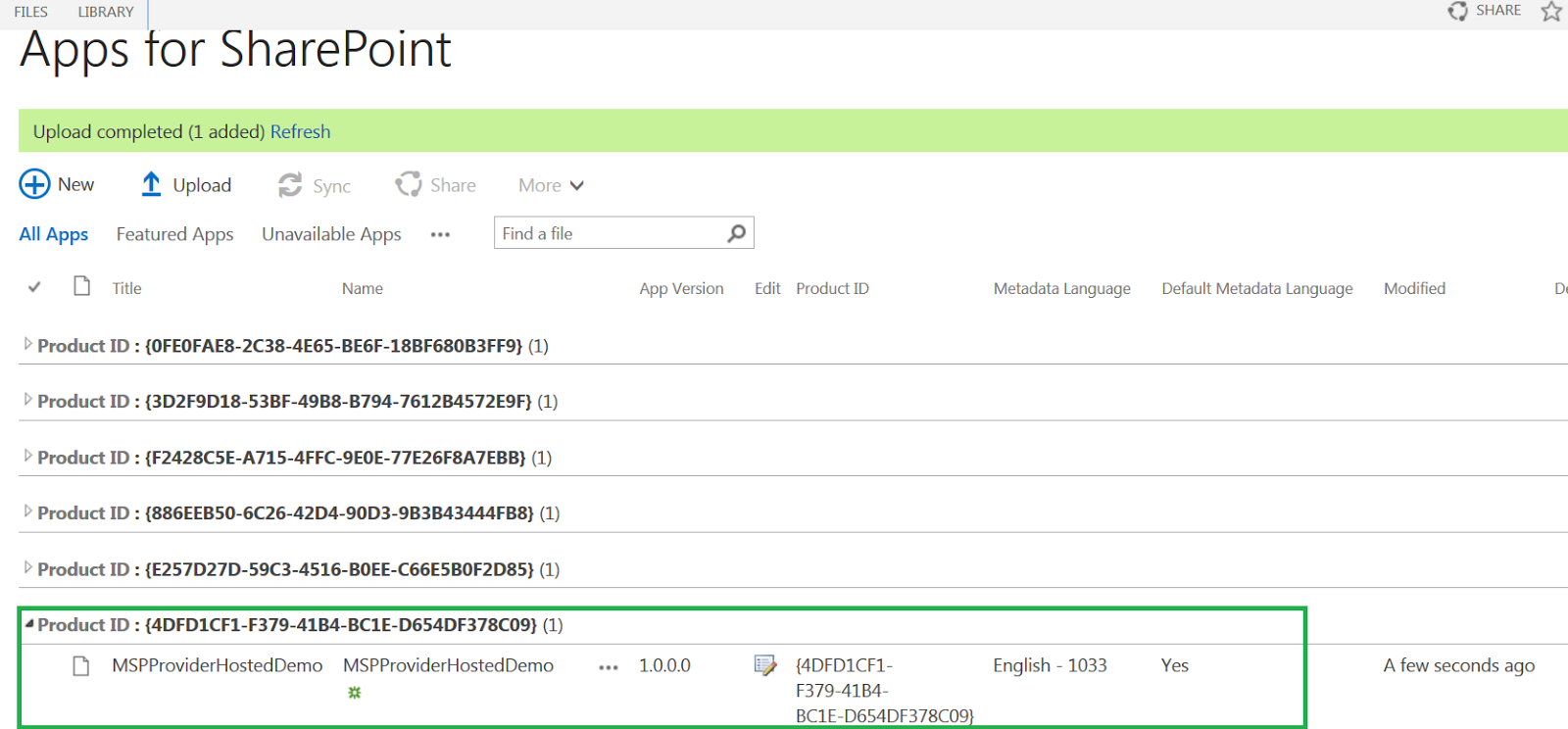Open the ellipsis for more views
Image resolution: width=1568 pixels, height=729 pixels.
pyautogui.click(x=440, y=235)
